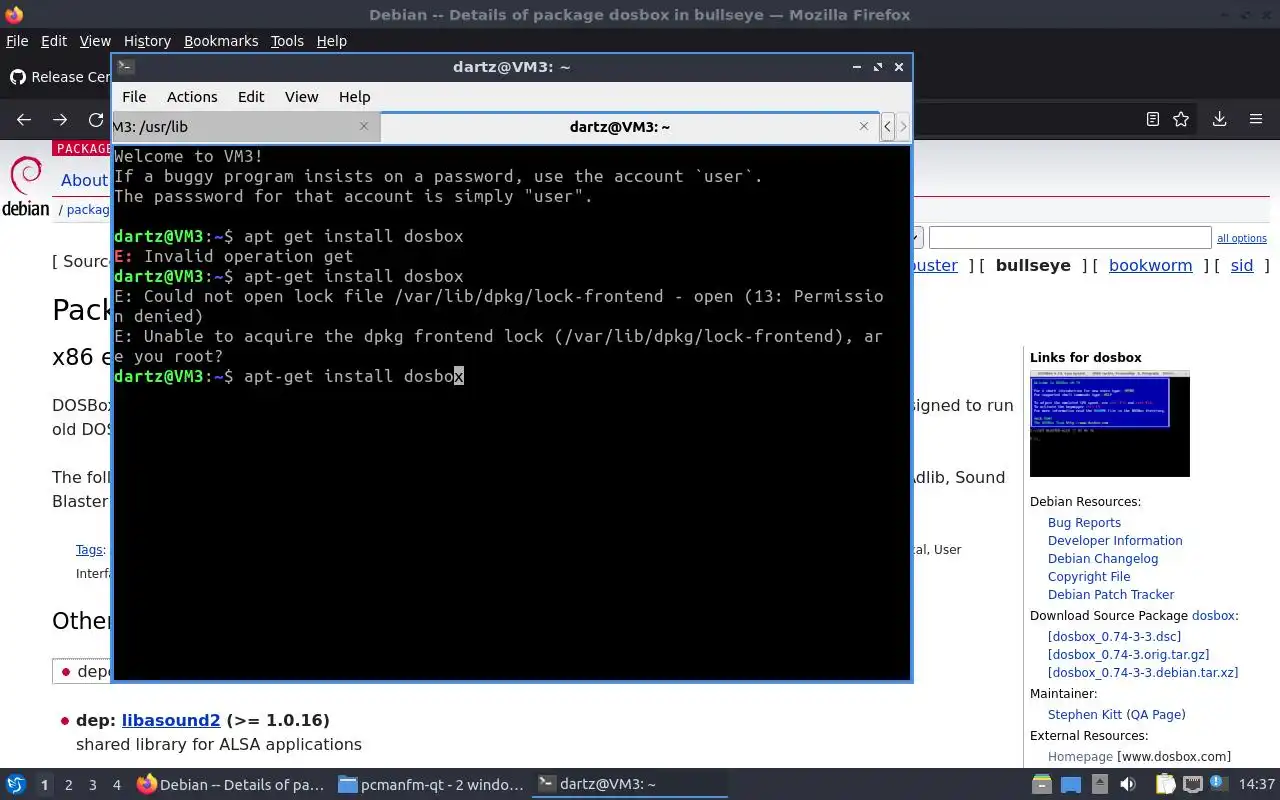Click file manager tray icon

(x=1042, y=785)
